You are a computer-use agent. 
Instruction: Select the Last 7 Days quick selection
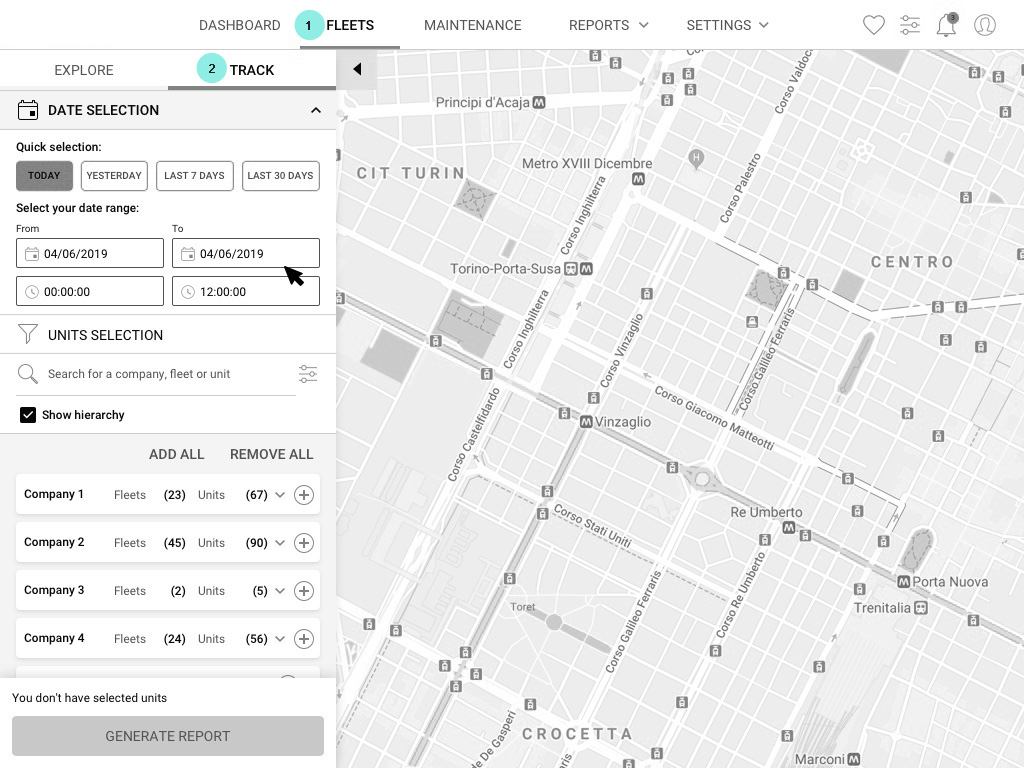pos(195,176)
